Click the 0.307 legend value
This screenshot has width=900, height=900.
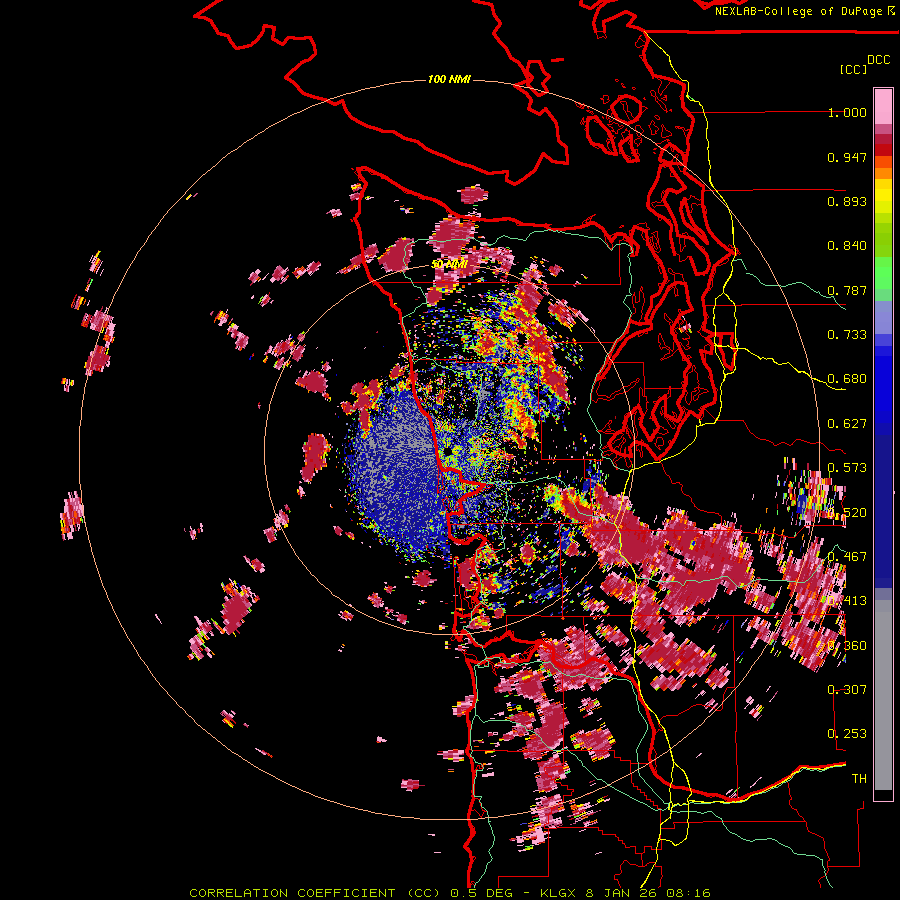click(x=847, y=689)
